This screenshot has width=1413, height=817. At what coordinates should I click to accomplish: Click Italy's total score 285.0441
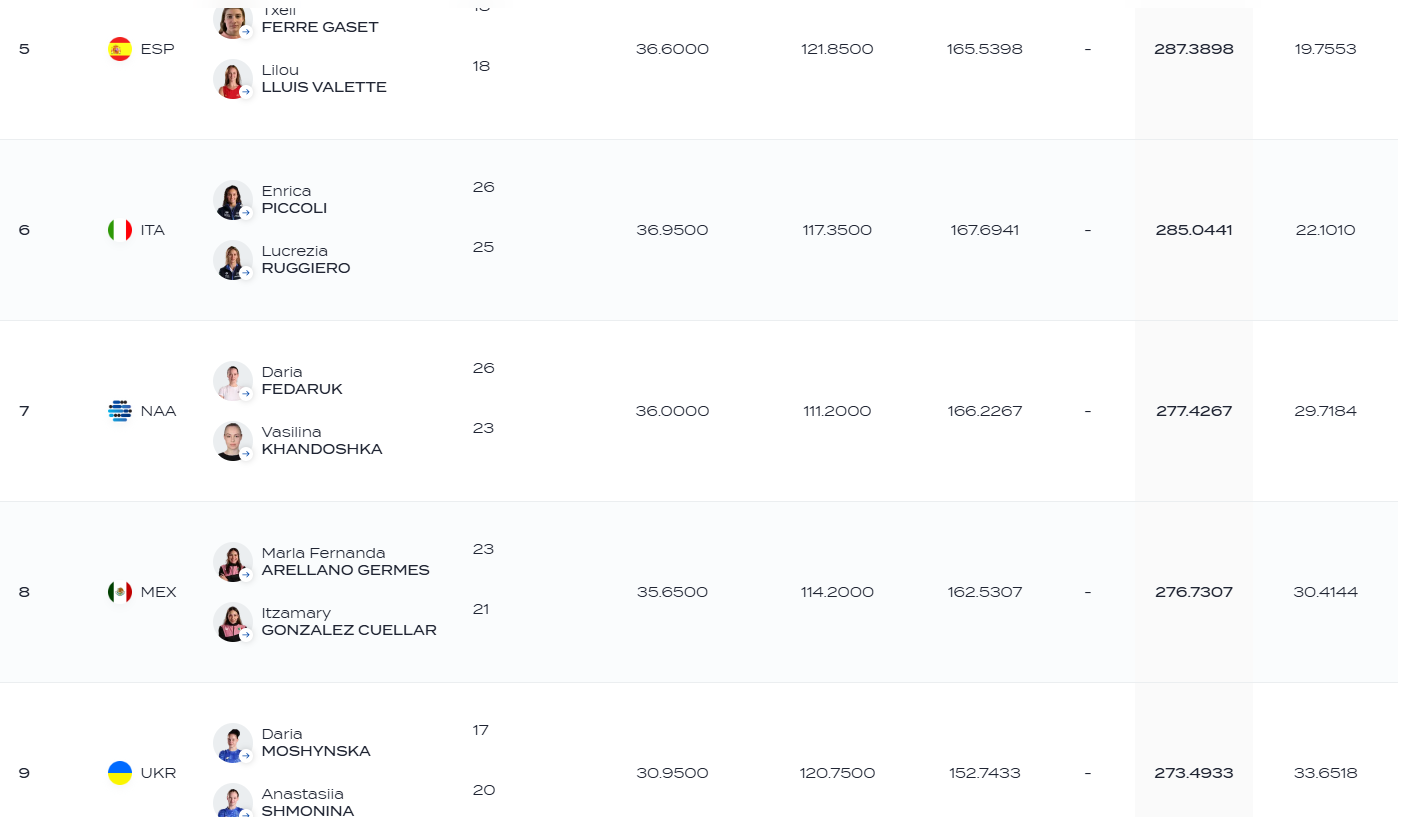pyautogui.click(x=1194, y=230)
